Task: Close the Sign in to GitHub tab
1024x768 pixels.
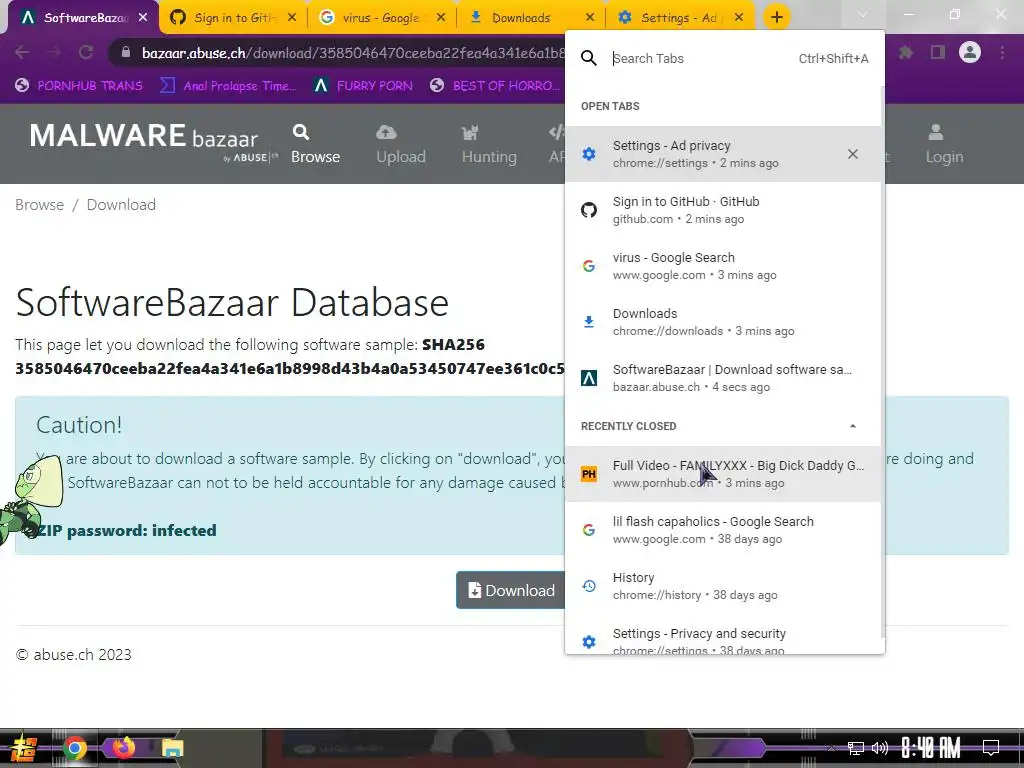Action: [x=292, y=18]
